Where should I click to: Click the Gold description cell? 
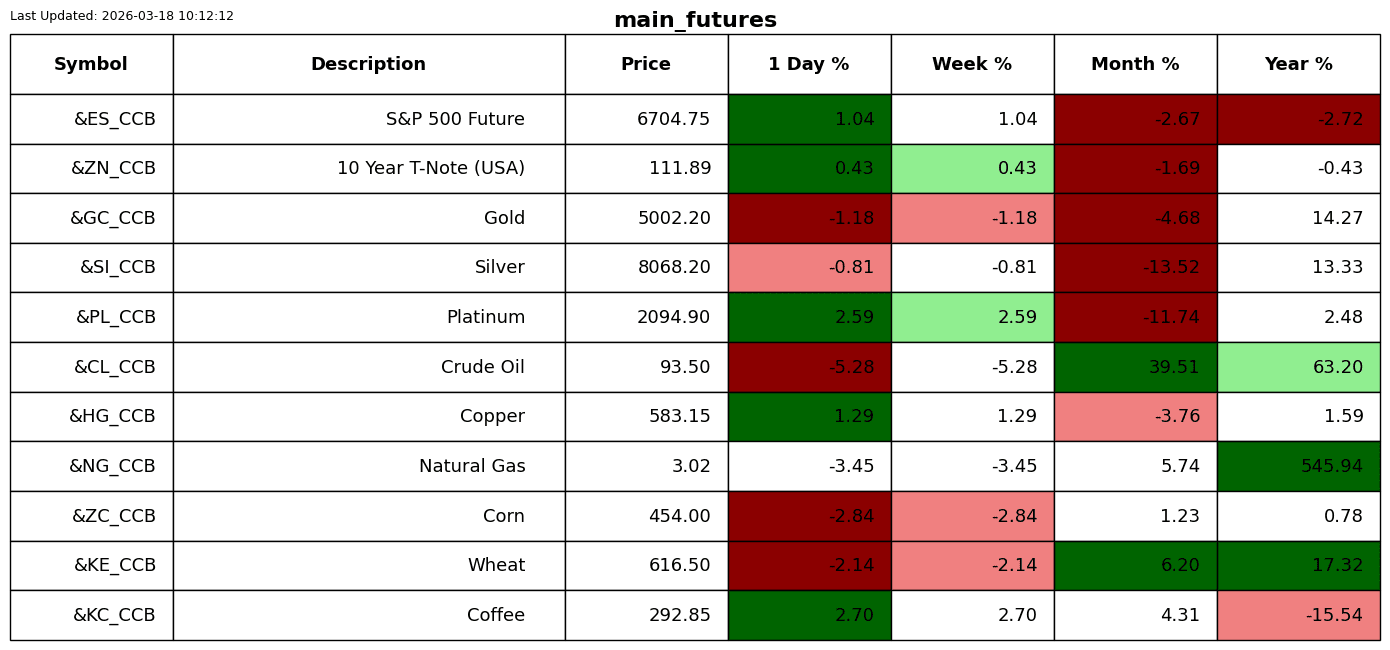pos(369,218)
